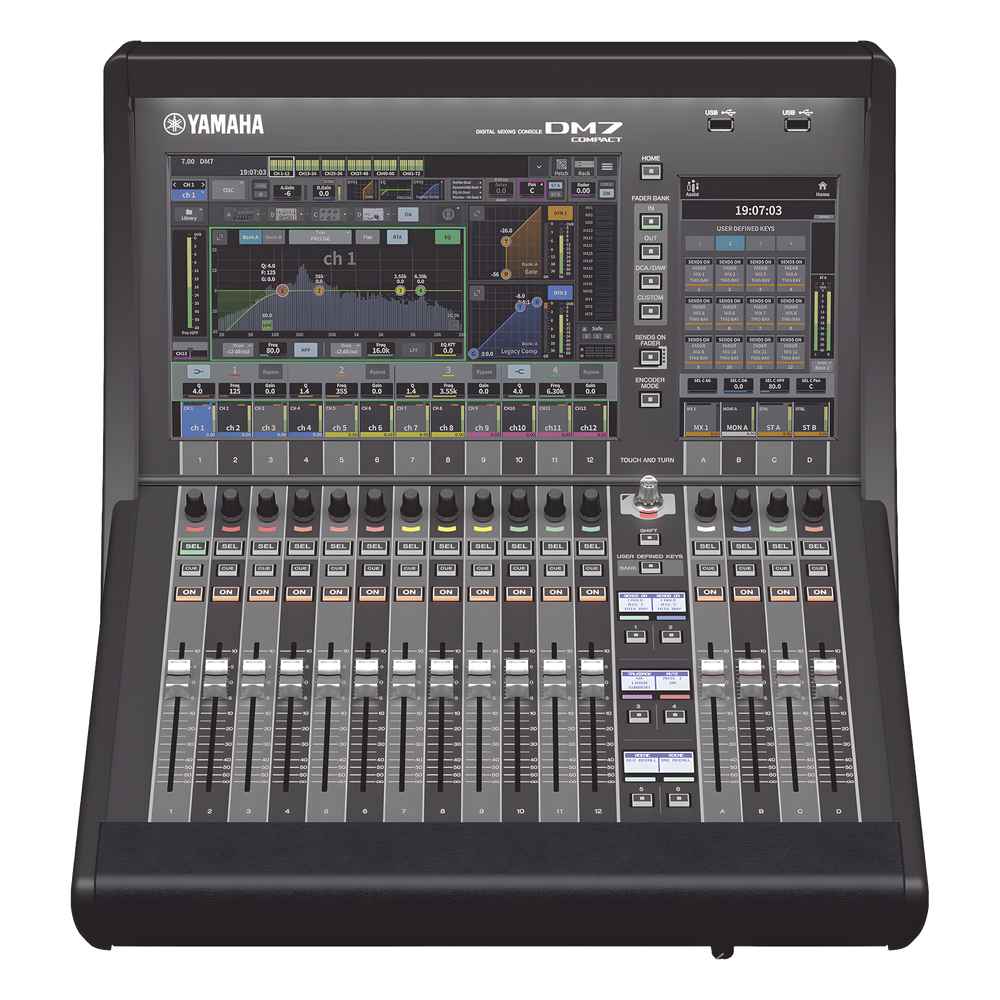
Task: Tap the Home icon on utility screen
Action: (823, 188)
